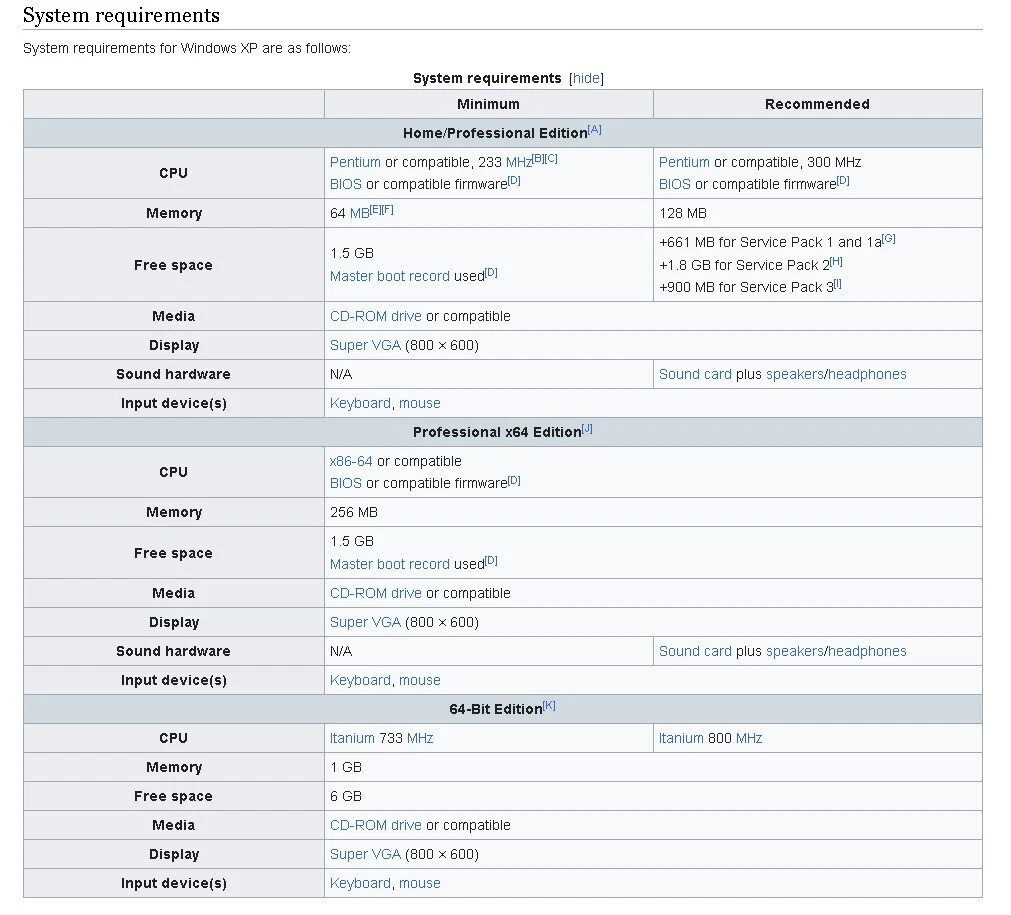Open Sound card link under Home/Professional Edition
1011x915 pixels.
point(695,374)
